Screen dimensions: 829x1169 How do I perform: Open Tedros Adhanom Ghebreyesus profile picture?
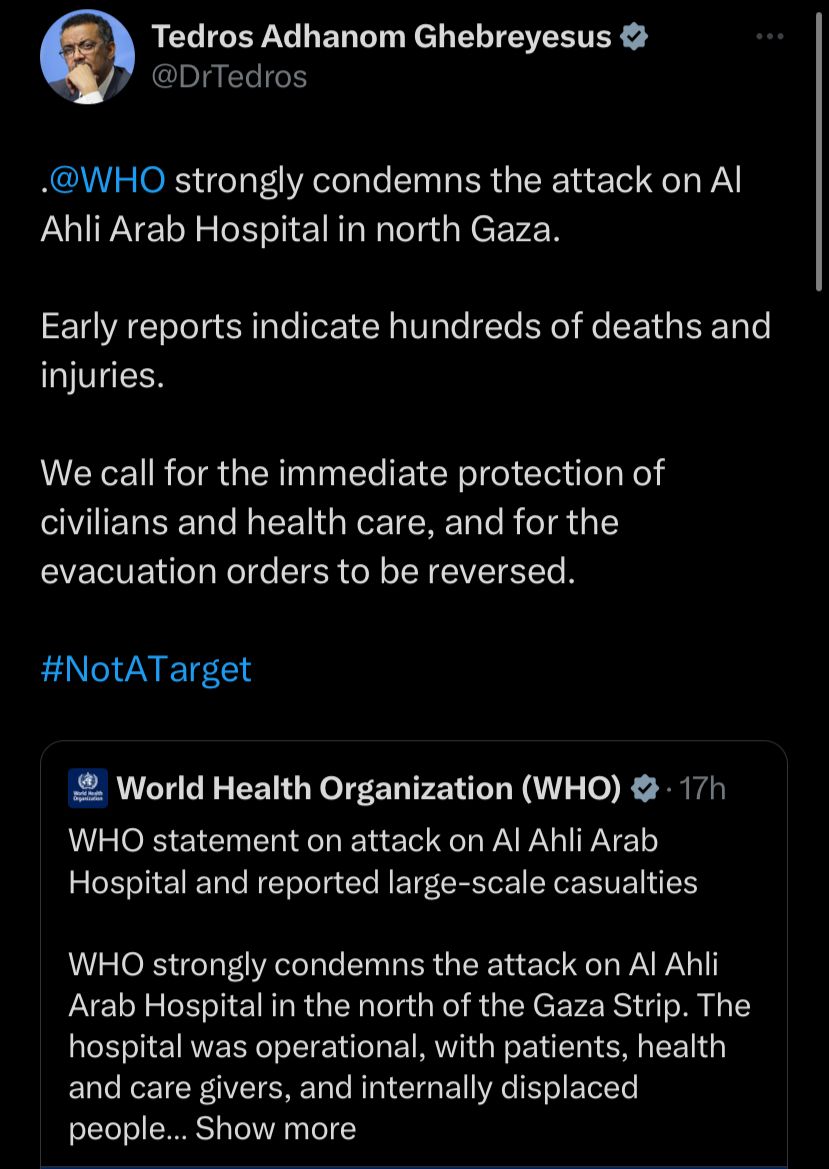tap(87, 57)
